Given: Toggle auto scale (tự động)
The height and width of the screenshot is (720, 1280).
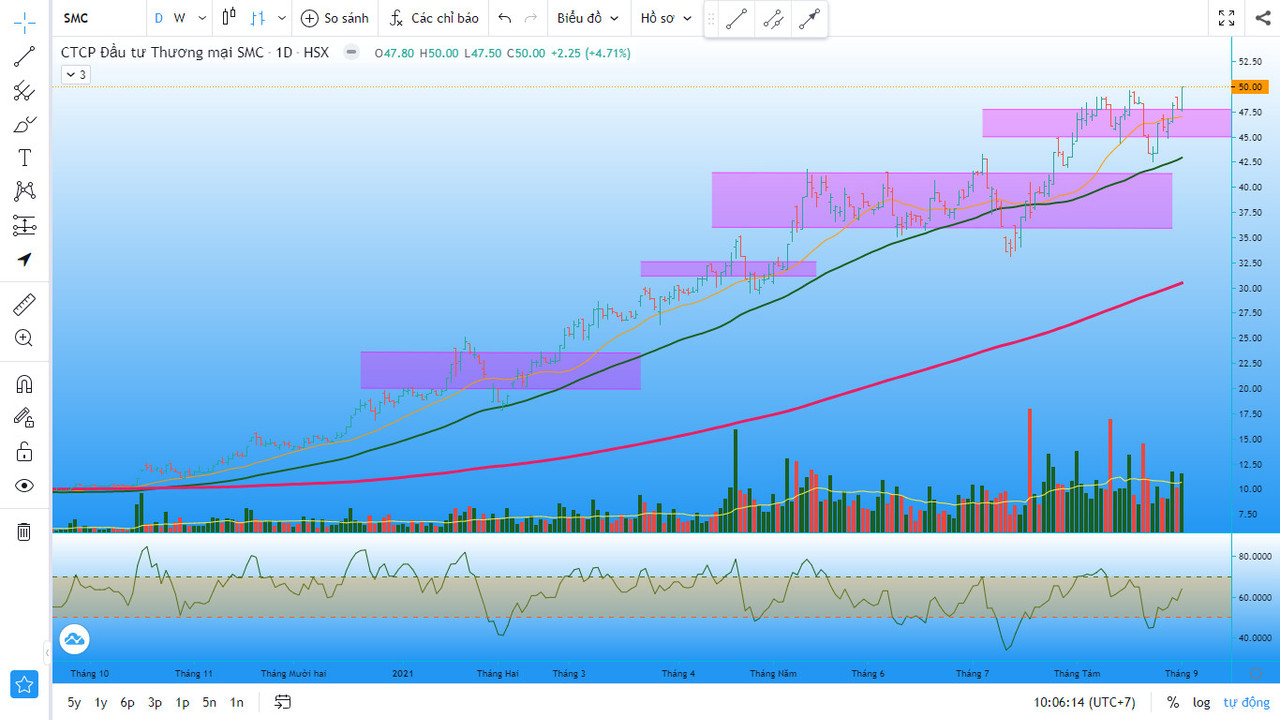Looking at the screenshot, I should (x=1246, y=702).
